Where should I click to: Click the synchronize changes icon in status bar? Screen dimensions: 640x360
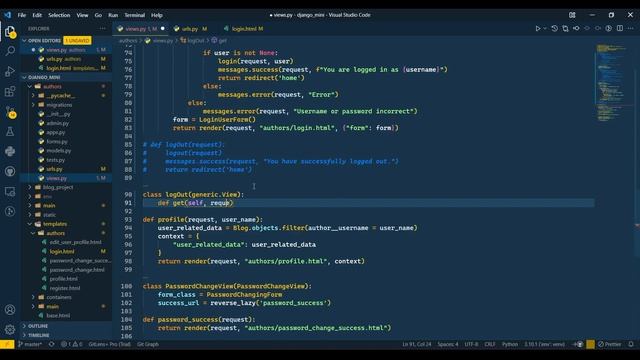point(51,344)
